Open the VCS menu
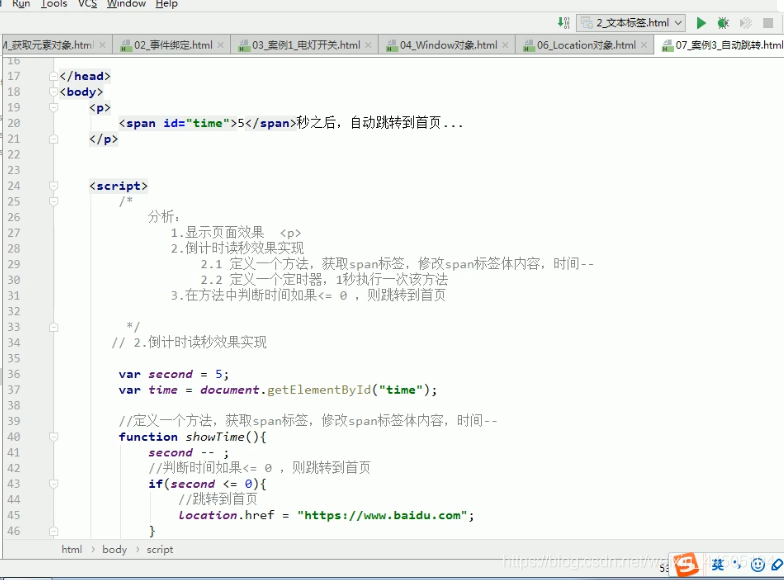 coord(88,4)
